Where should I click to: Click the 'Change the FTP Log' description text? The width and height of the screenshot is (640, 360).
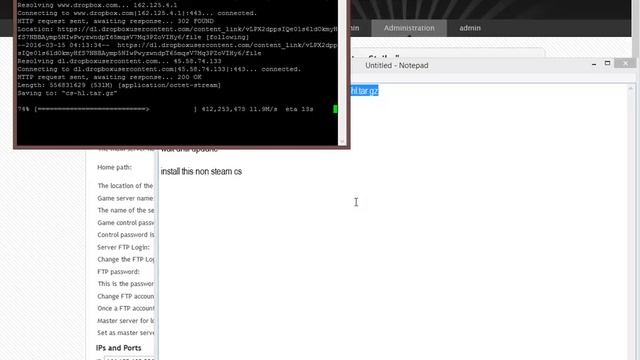point(126,260)
